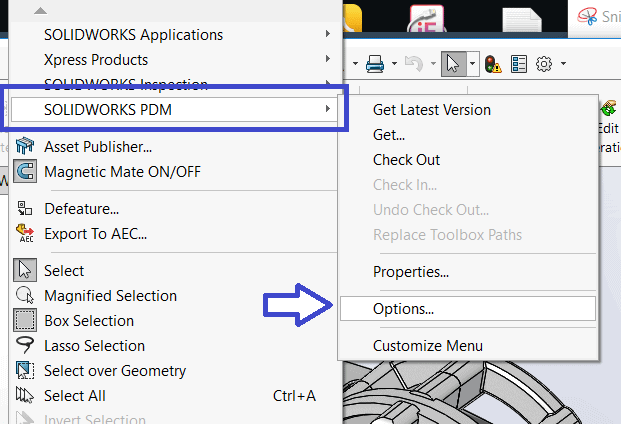This screenshot has height=424, width=621.
Task: Click the menu scroll-up triangle
Action: (40, 11)
